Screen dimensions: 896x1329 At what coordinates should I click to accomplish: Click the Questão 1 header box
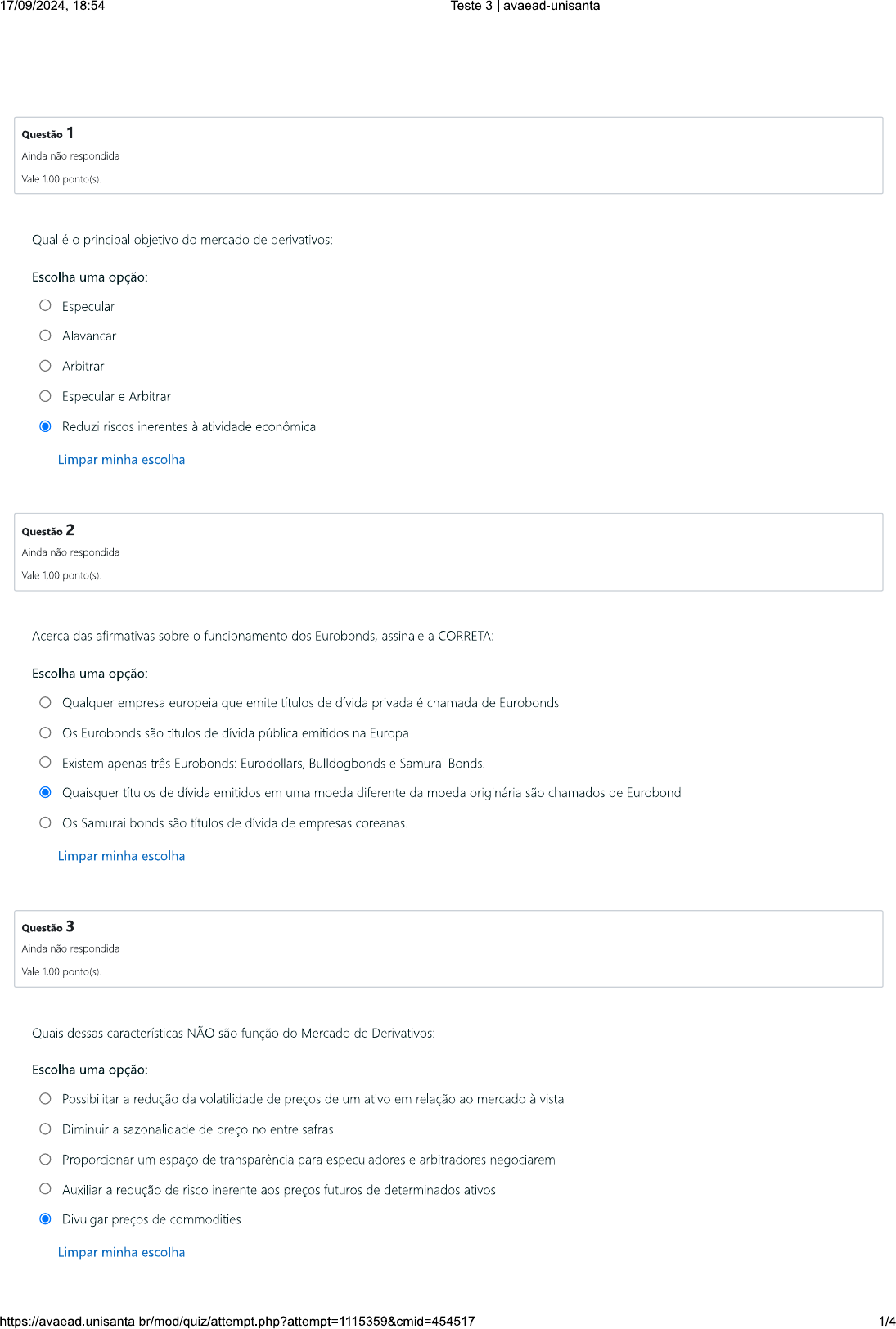448,155
